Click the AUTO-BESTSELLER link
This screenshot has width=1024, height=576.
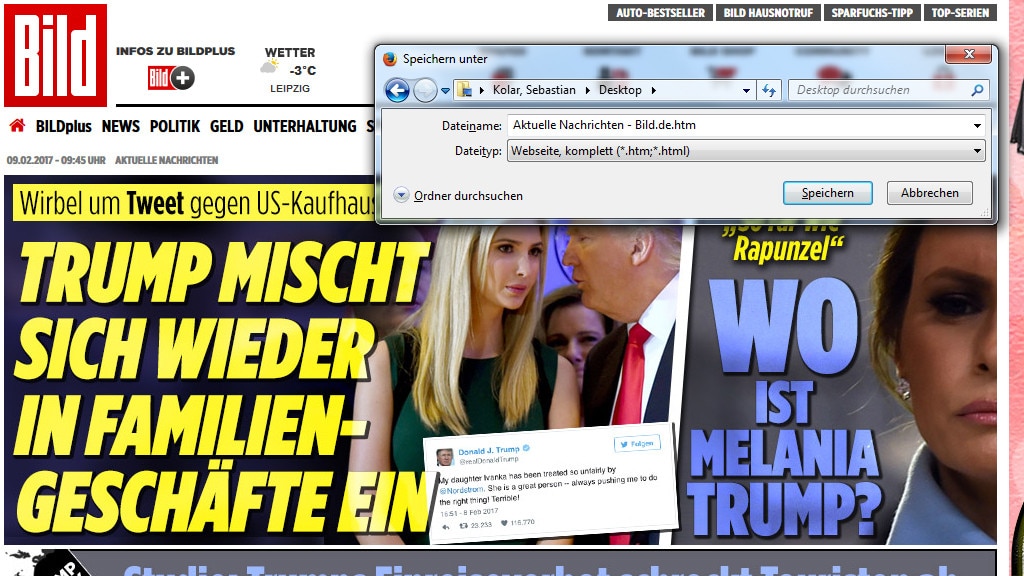tap(660, 12)
